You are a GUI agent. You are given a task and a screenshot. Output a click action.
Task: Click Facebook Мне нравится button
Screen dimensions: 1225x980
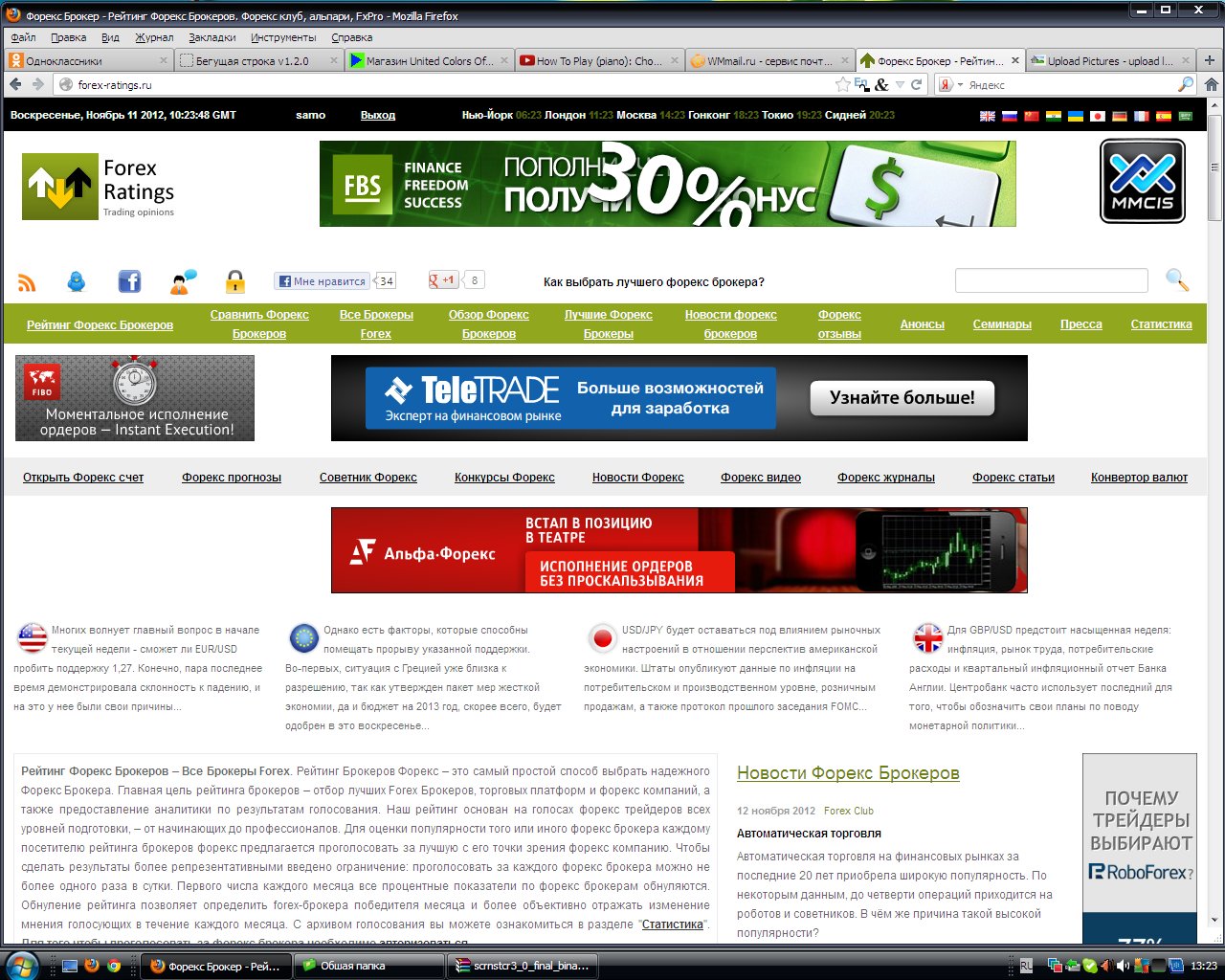point(321,281)
